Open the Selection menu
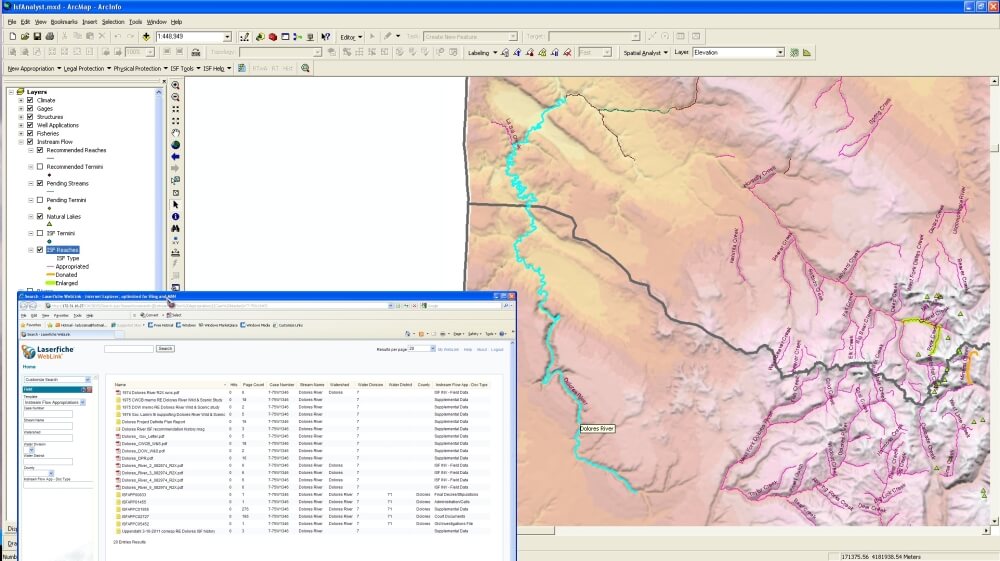This screenshot has width=1000, height=561. point(113,22)
